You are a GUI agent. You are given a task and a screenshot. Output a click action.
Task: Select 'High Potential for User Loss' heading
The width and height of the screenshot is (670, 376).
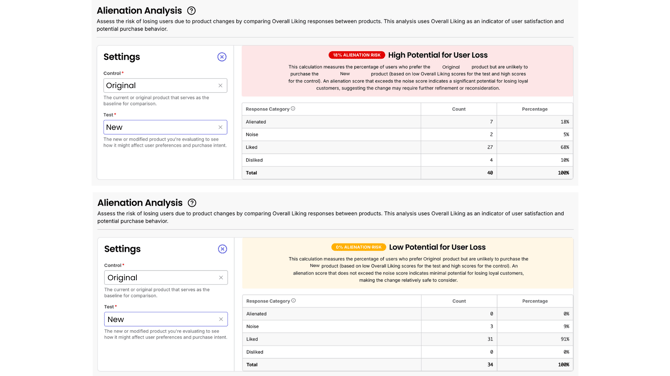click(x=438, y=55)
